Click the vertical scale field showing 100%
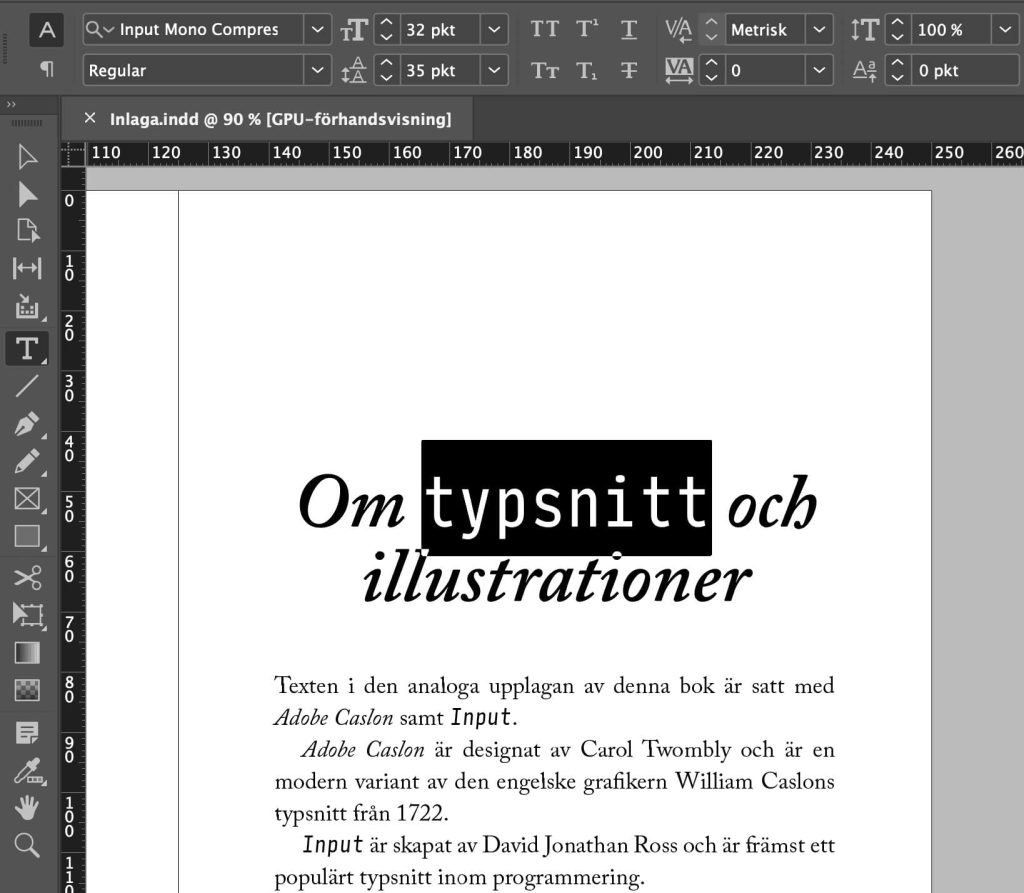The height and width of the screenshot is (893, 1024). point(945,30)
